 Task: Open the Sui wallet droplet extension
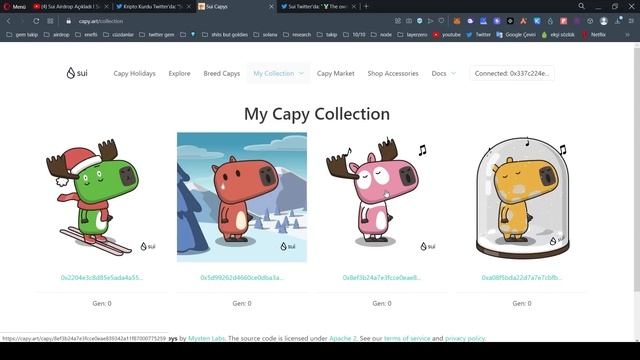[x=550, y=21]
